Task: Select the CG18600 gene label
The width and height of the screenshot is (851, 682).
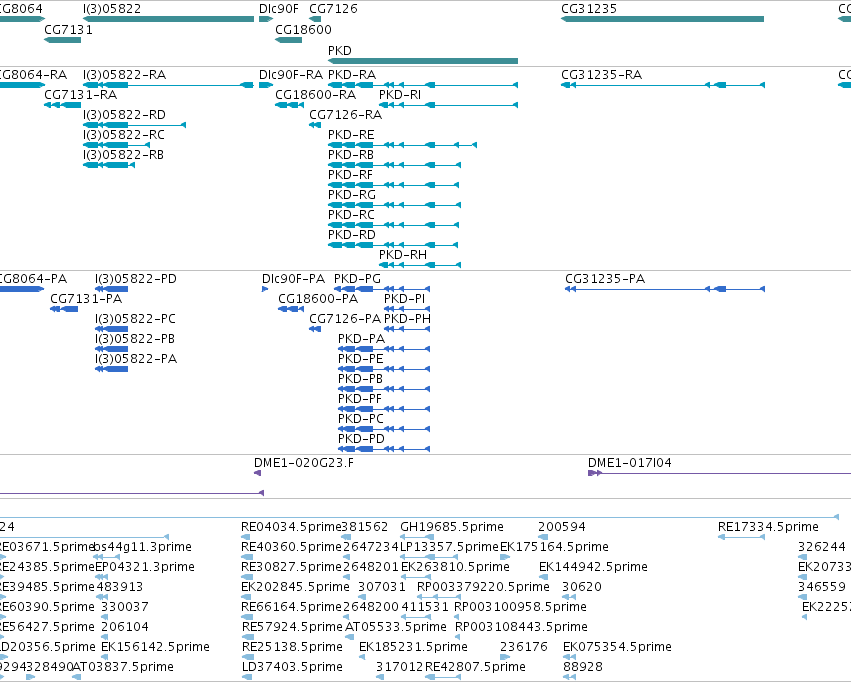Action: [303, 29]
